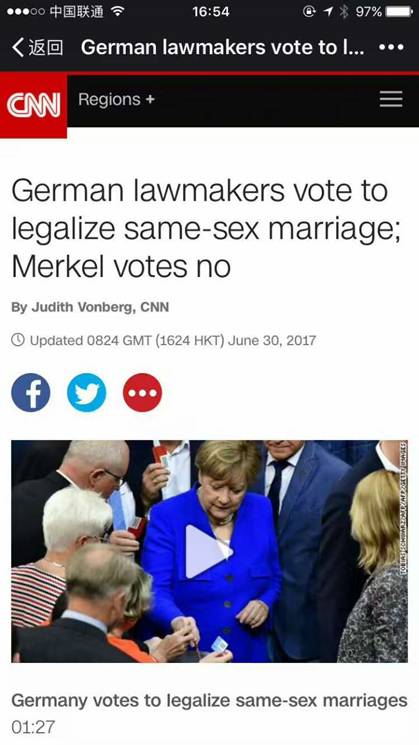Share the article on Twitter
Image resolution: width=419 pixels, height=745 pixels.
coord(86,392)
